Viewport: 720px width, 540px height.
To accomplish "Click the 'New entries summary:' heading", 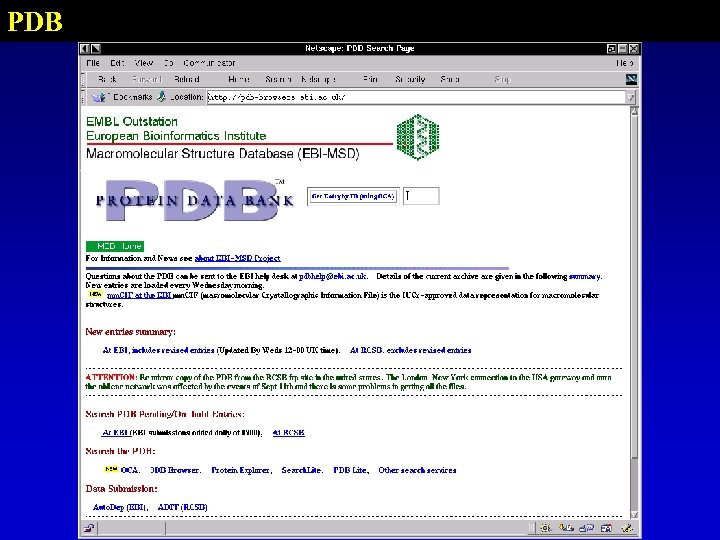I will (x=130, y=332).
